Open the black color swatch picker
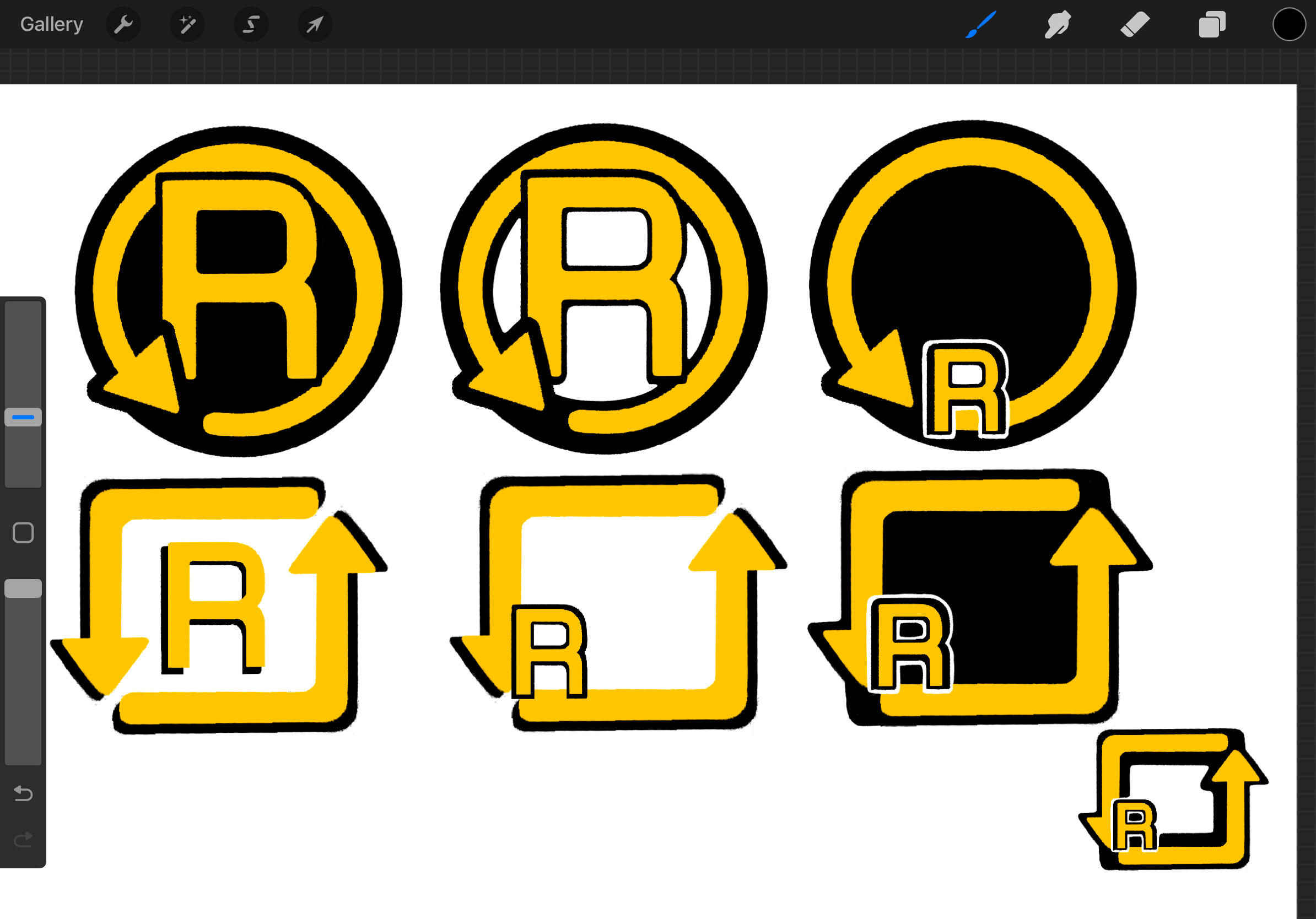1316x919 pixels. pyautogui.click(x=1288, y=25)
